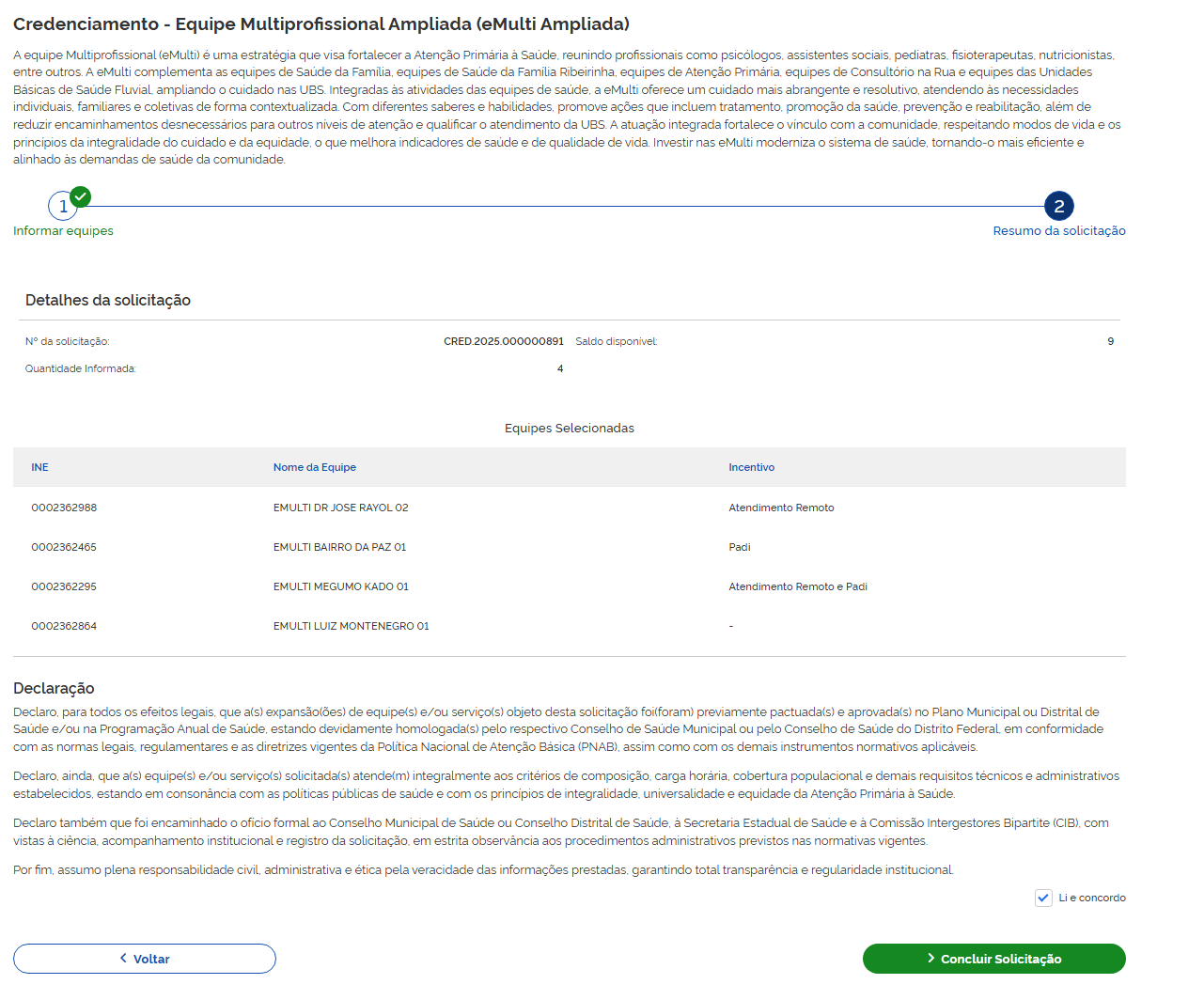1204x1000 pixels.
Task: Click the Incentivo column header
Action: [751, 467]
